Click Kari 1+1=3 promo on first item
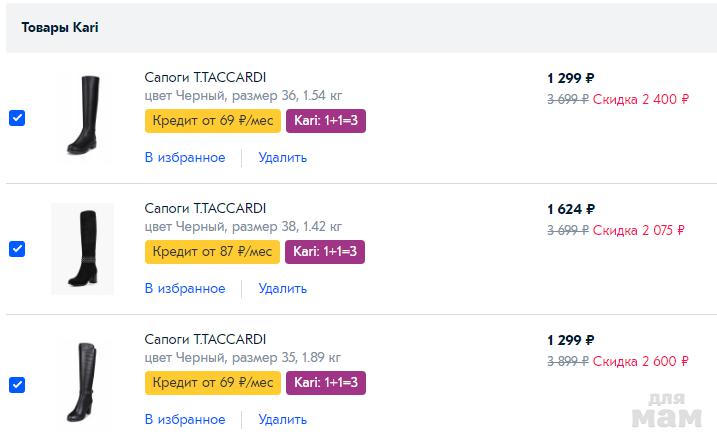This screenshot has height=442, width=717. 325,121
